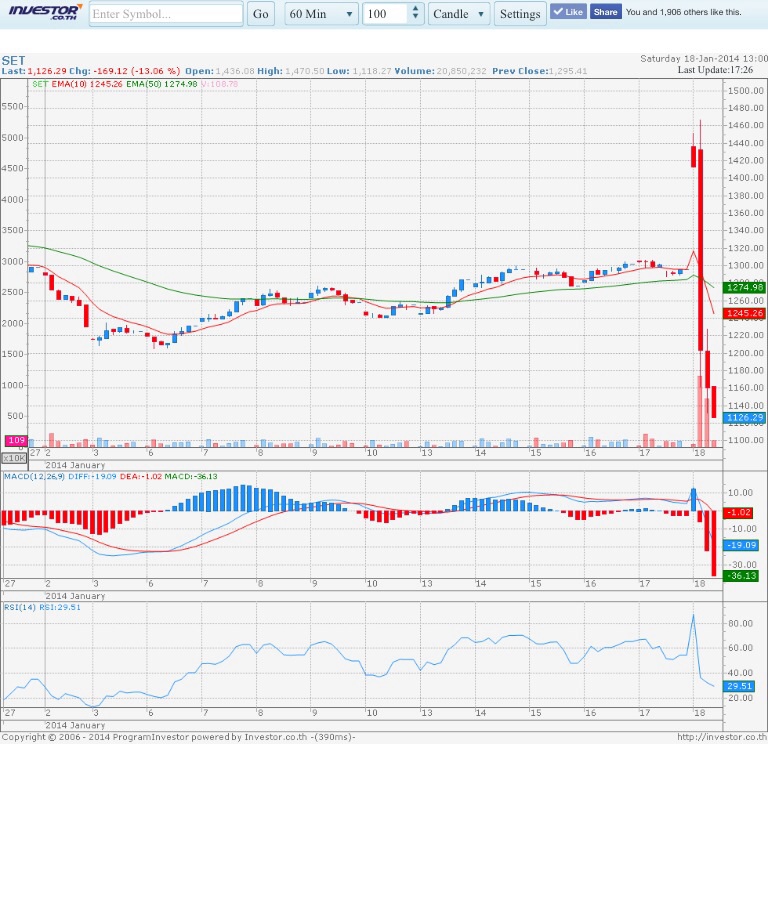
Task: Click the EMA(50) 1274.98 legend text
Action: pos(162,84)
